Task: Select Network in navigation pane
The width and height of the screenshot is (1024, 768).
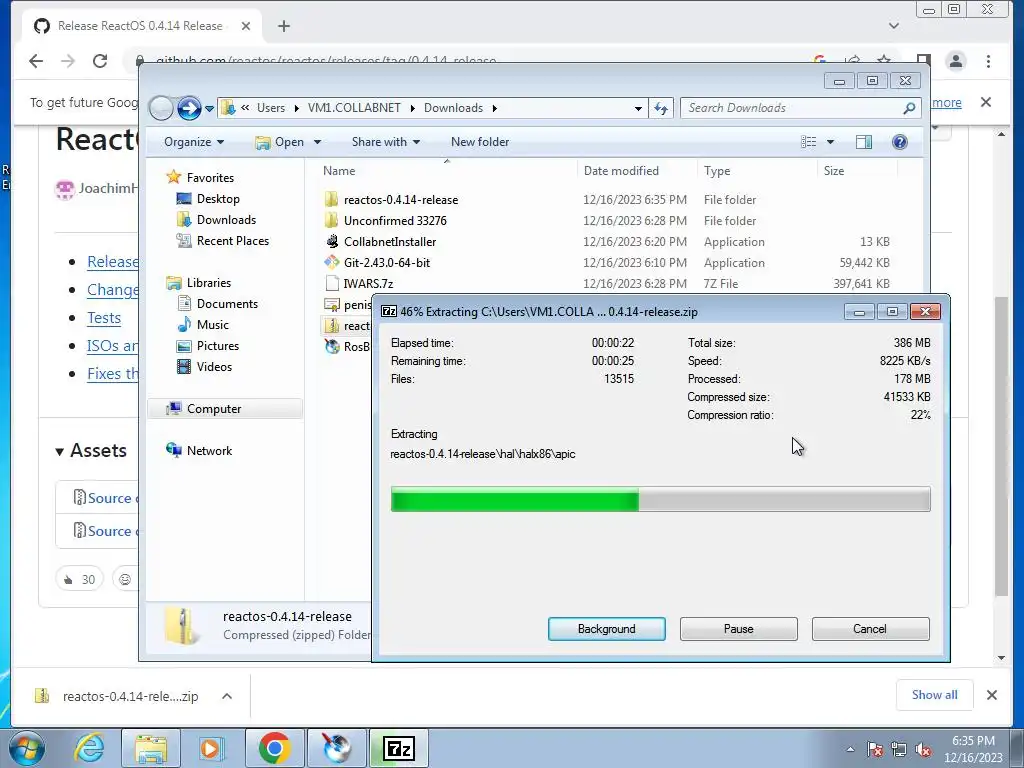Action: tap(209, 451)
